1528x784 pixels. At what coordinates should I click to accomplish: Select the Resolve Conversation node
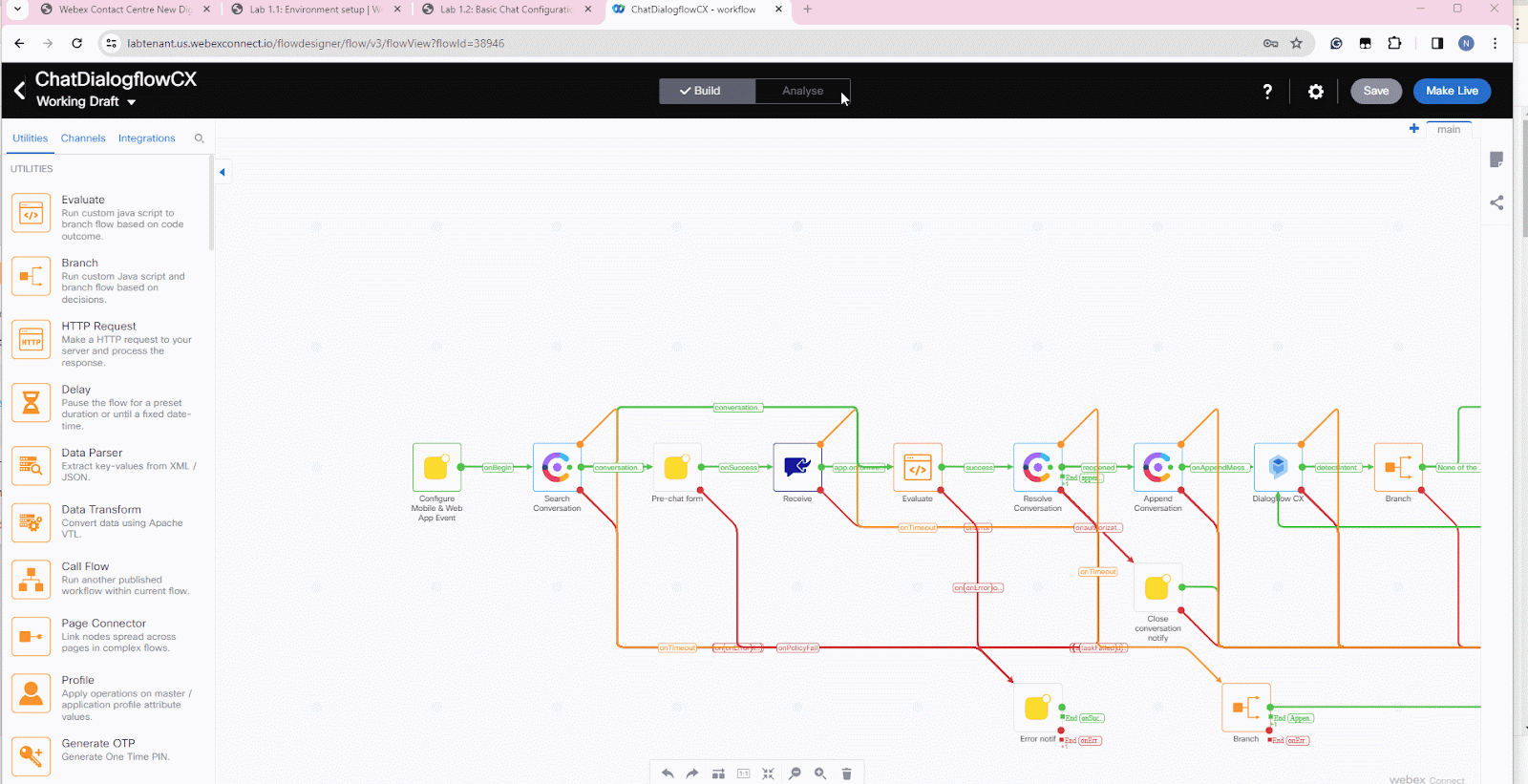(1038, 467)
